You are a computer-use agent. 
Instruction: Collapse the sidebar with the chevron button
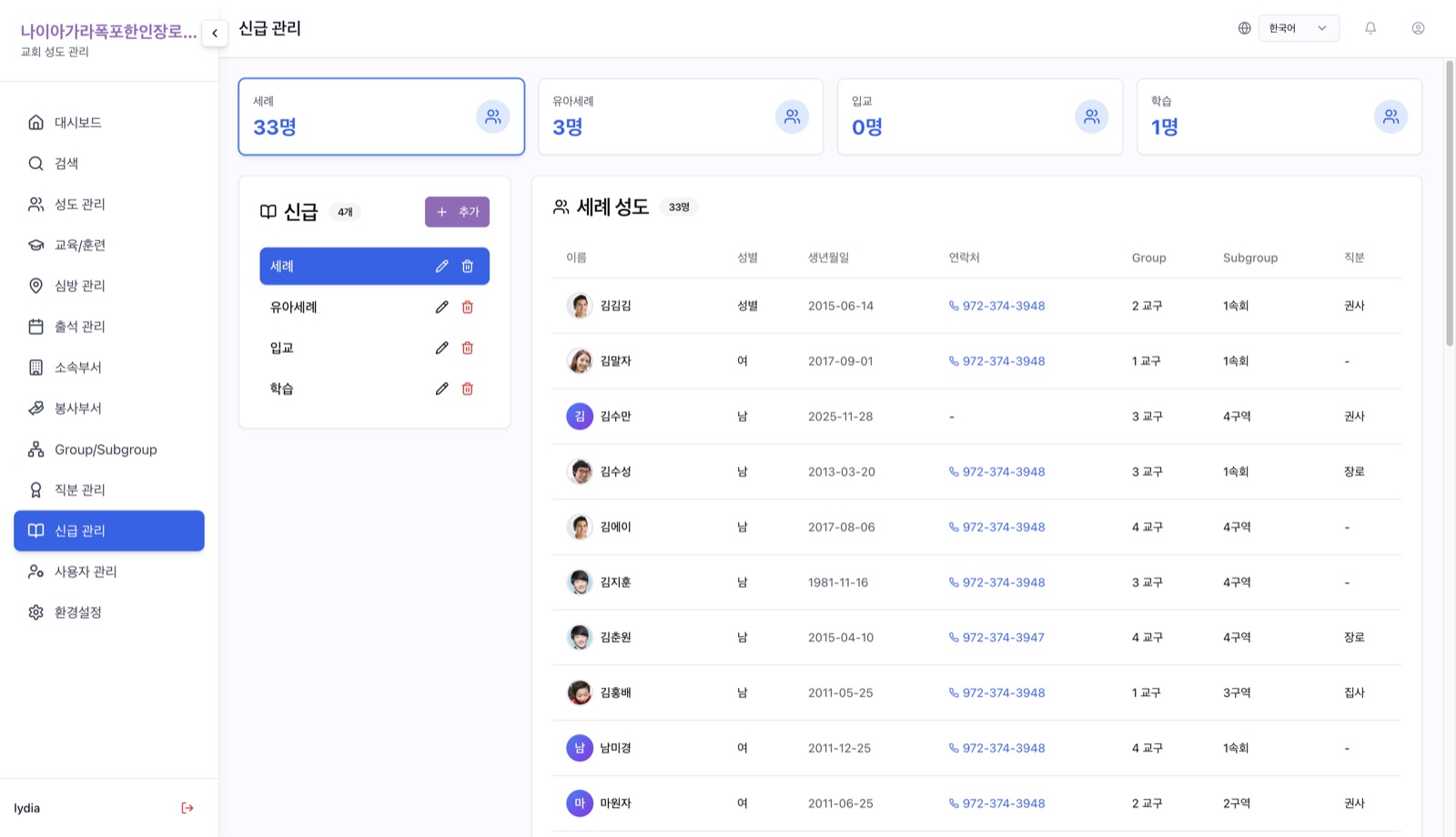[x=215, y=33]
